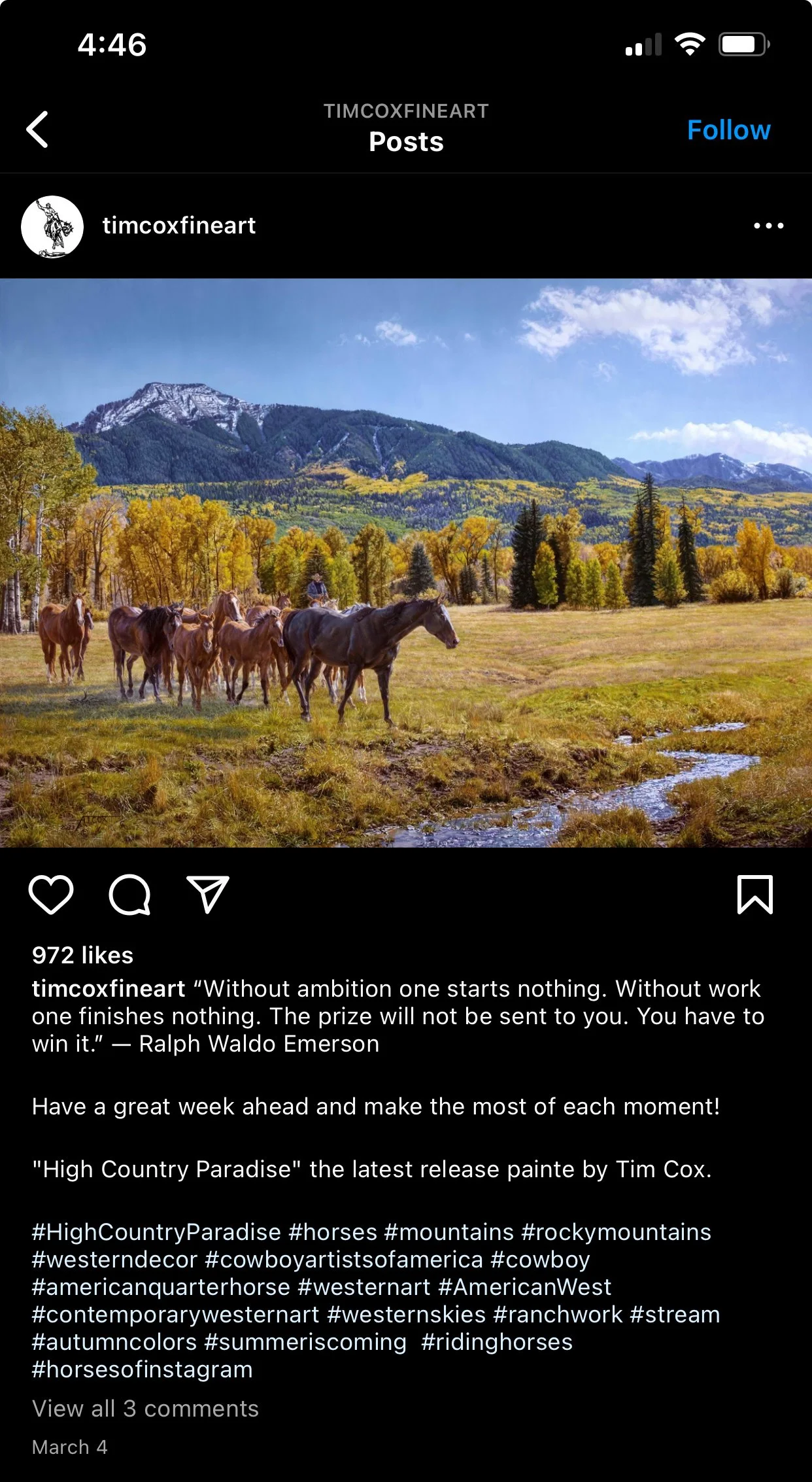
Task: Tap the #contemporarywesternart hashtag
Action: point(176,1314)
